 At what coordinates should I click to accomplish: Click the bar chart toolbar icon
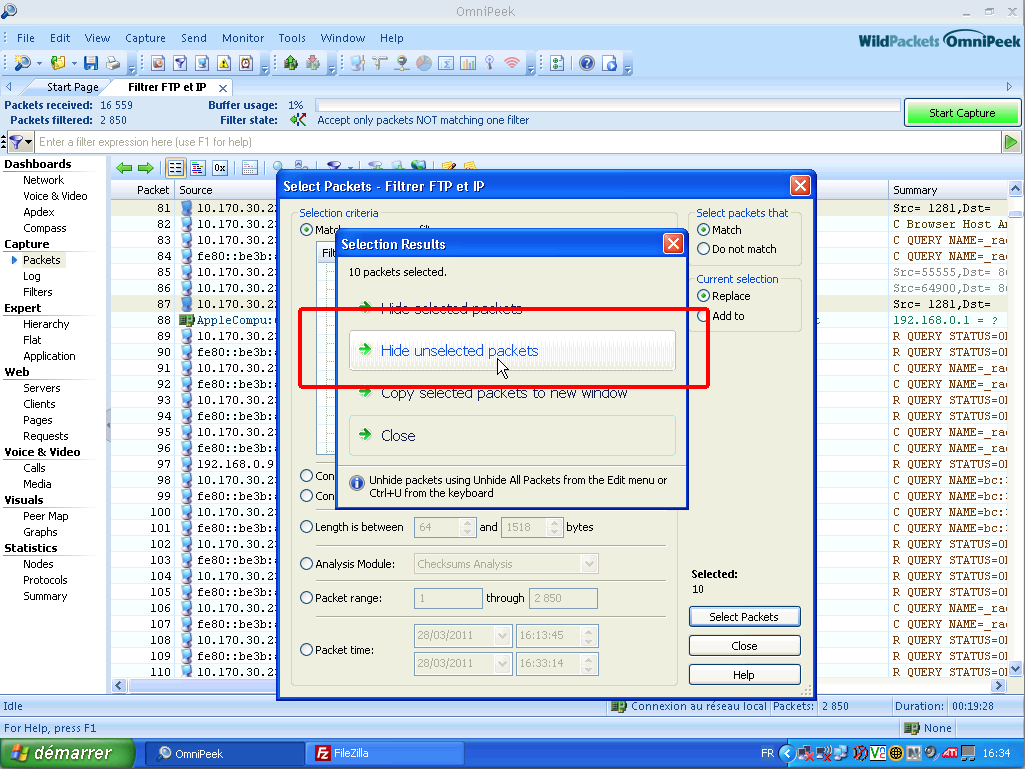pos(468,63)
